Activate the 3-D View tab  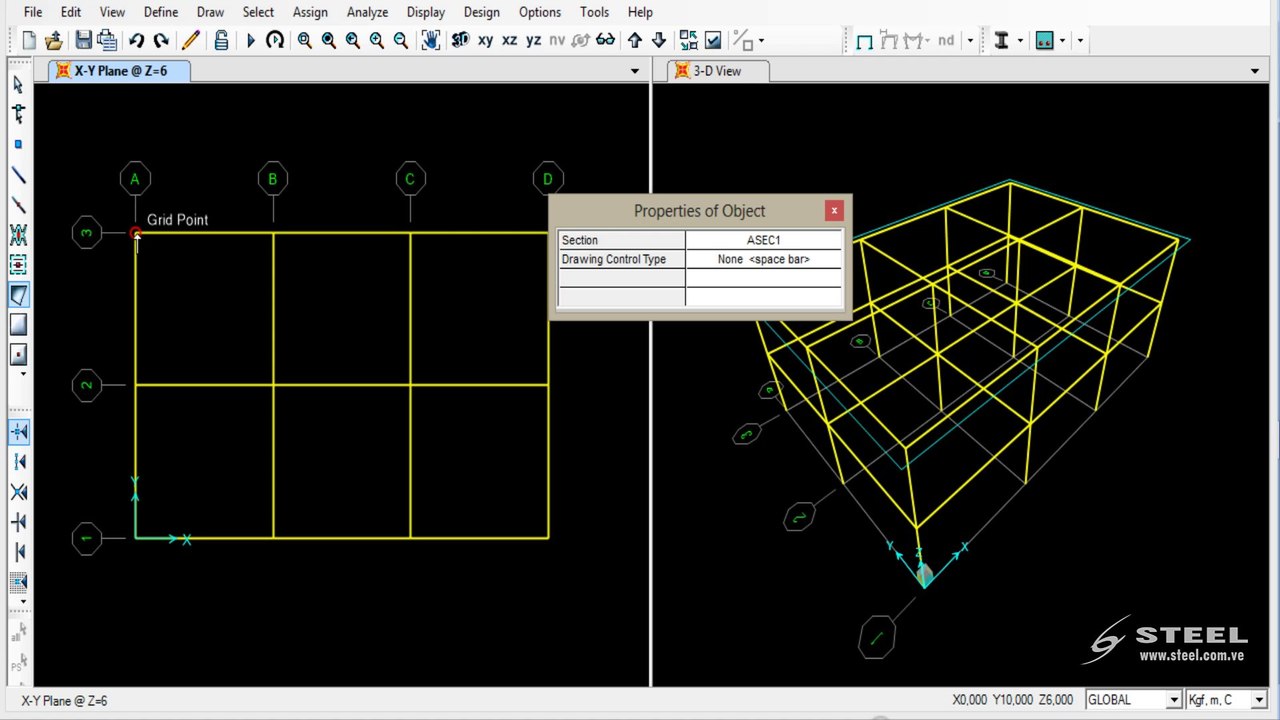click(716, 71)
